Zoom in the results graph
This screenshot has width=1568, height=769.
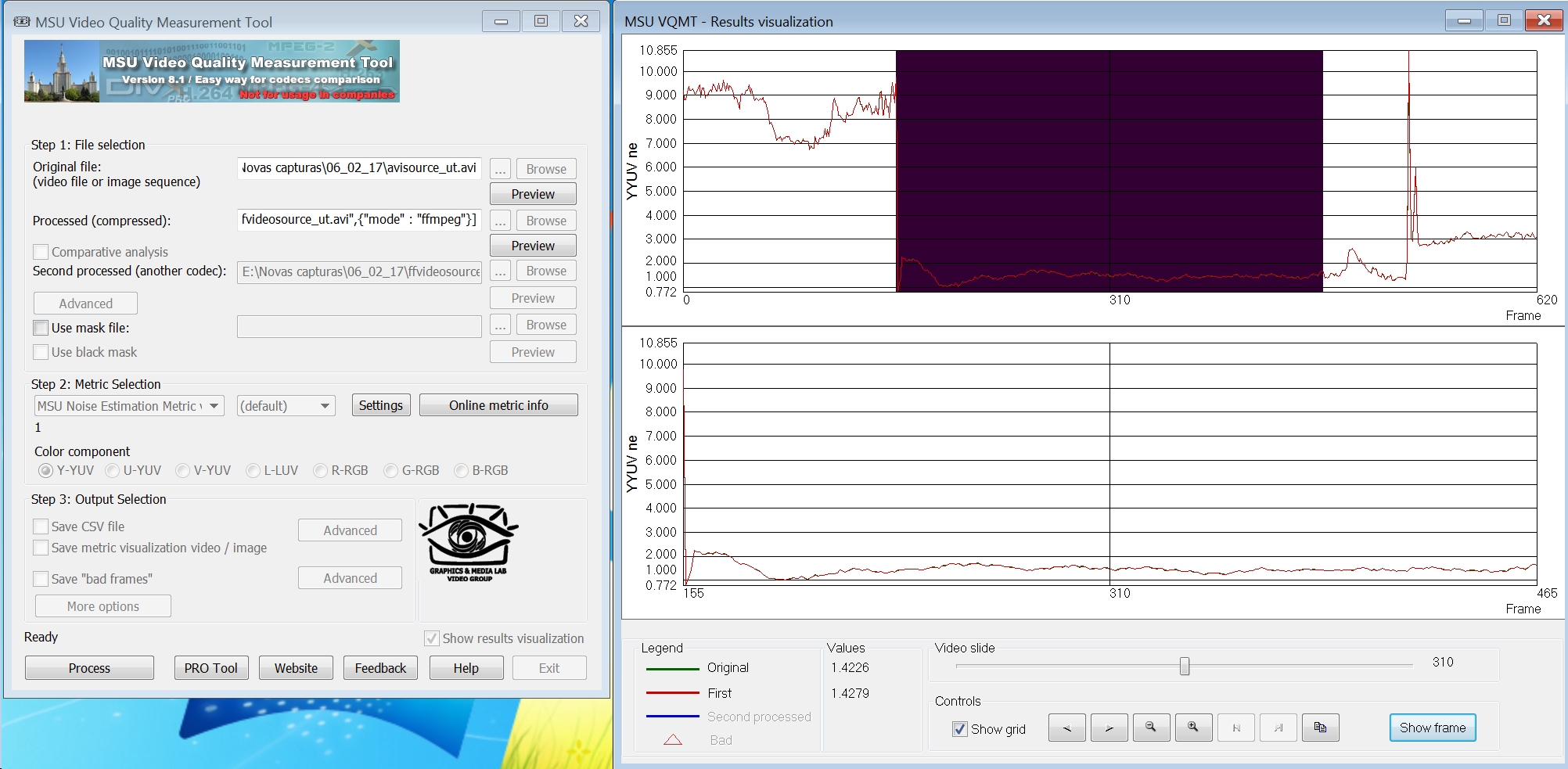1193,728
